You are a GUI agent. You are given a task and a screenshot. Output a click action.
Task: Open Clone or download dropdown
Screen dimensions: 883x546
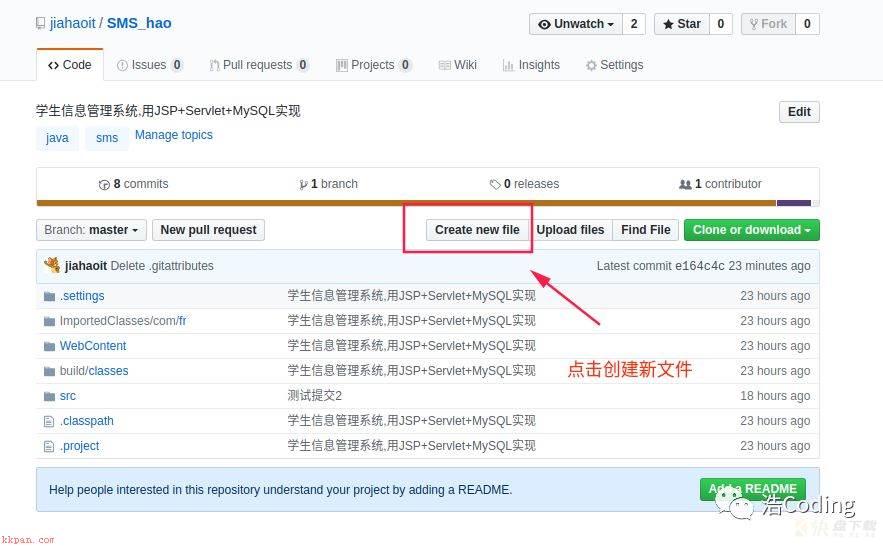tap(752, 230)
